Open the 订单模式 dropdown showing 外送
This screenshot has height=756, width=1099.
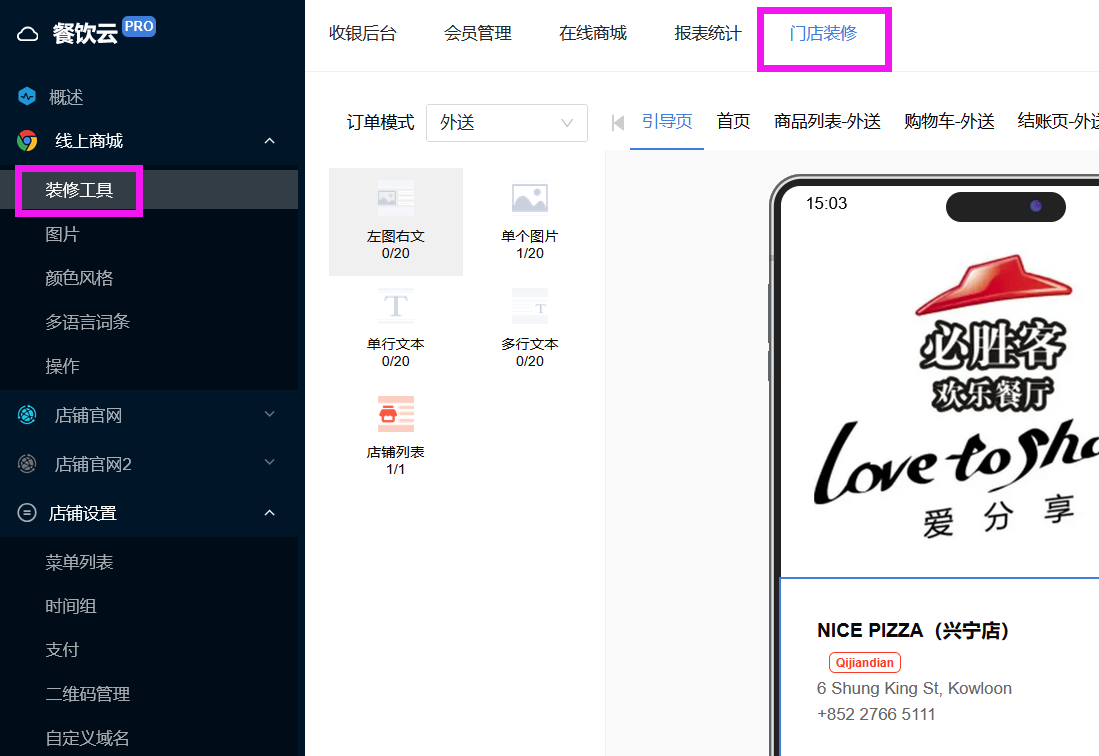point(507,123)
